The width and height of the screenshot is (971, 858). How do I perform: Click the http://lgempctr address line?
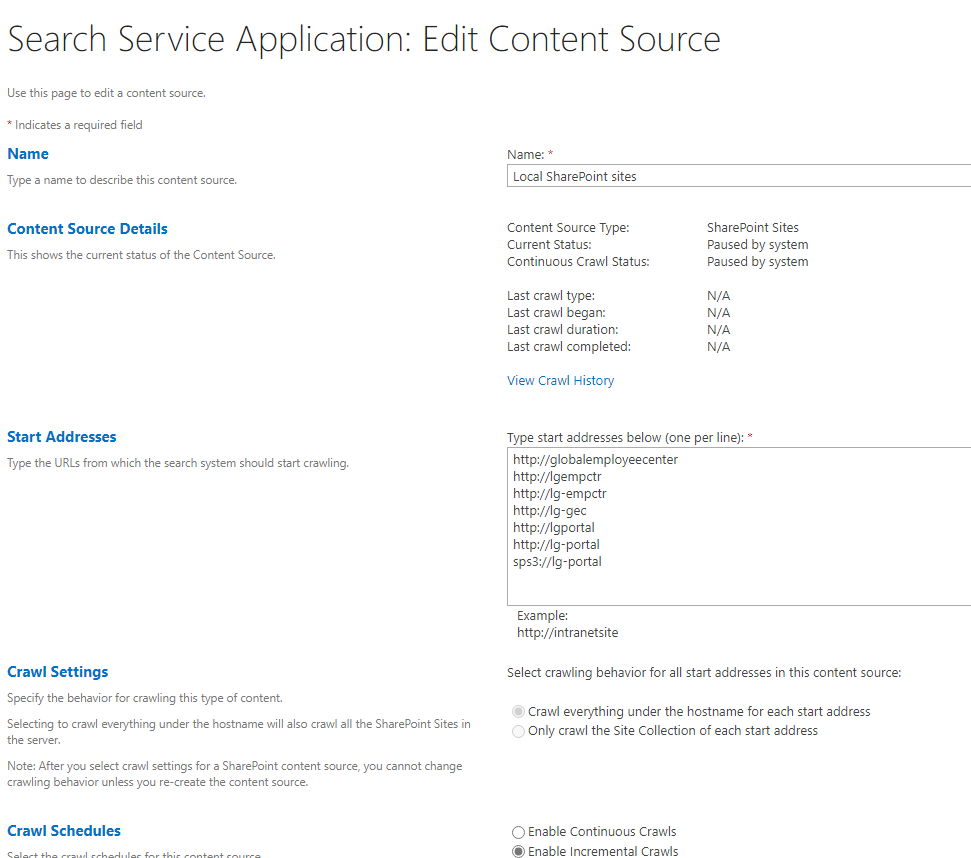click(557, 477)
